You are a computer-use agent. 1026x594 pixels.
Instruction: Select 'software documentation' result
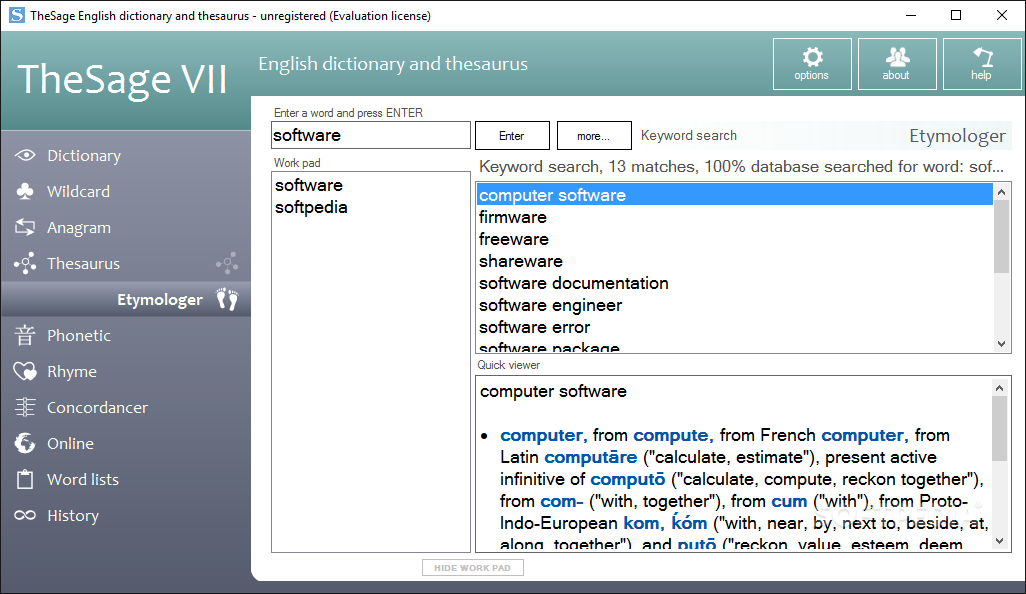coord(574,283)
